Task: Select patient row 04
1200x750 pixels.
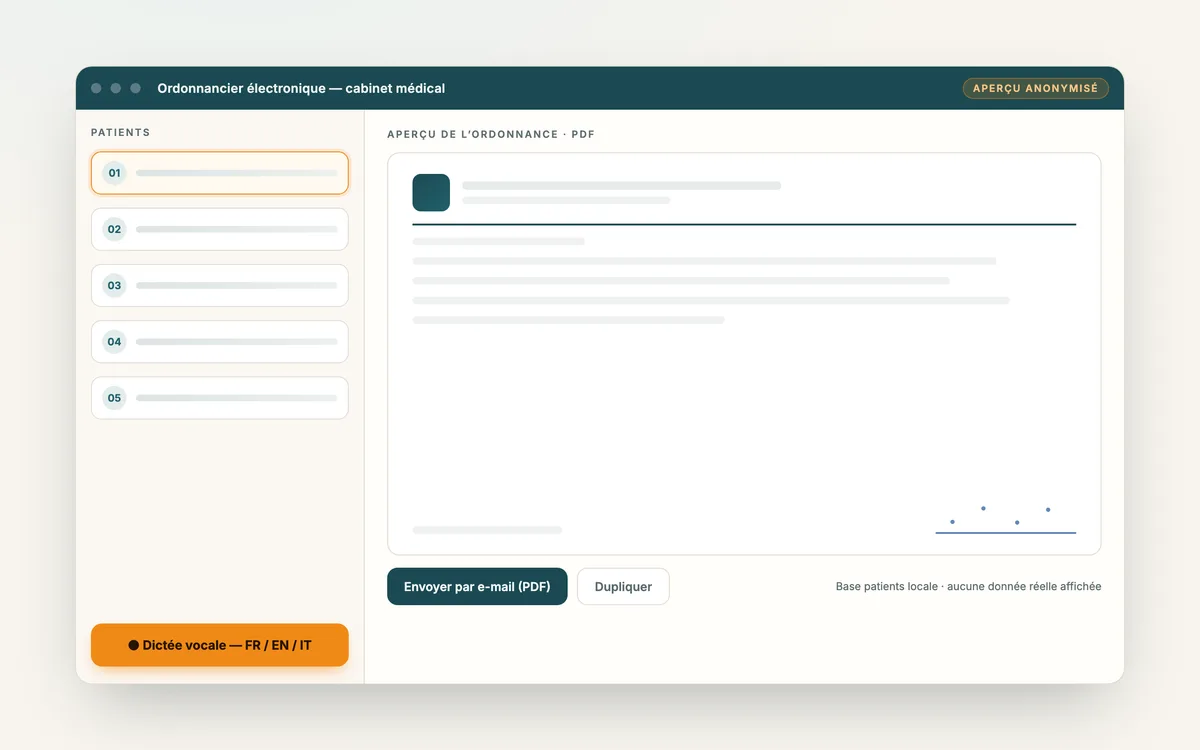Action: (x=220, y=341)
